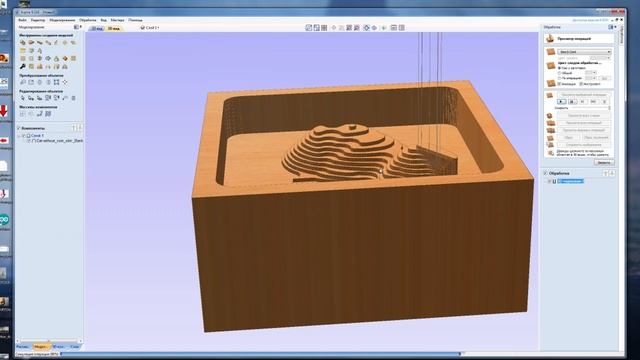Open the material type dropdown in preview panel
The height and width of the screenshot is (360, 640).
point(584,52)
